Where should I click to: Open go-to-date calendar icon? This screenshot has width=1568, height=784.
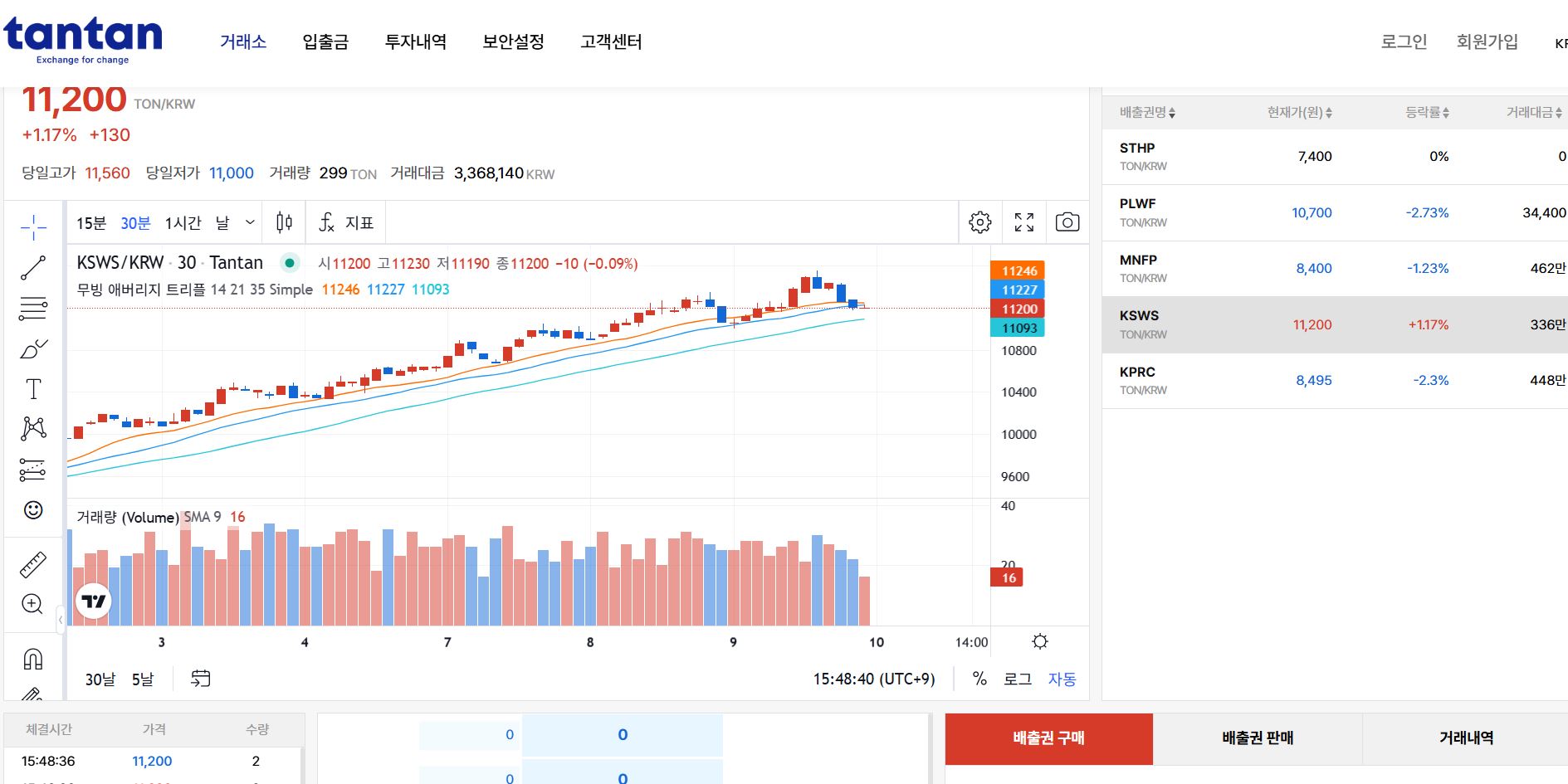[x=201, y=679]
